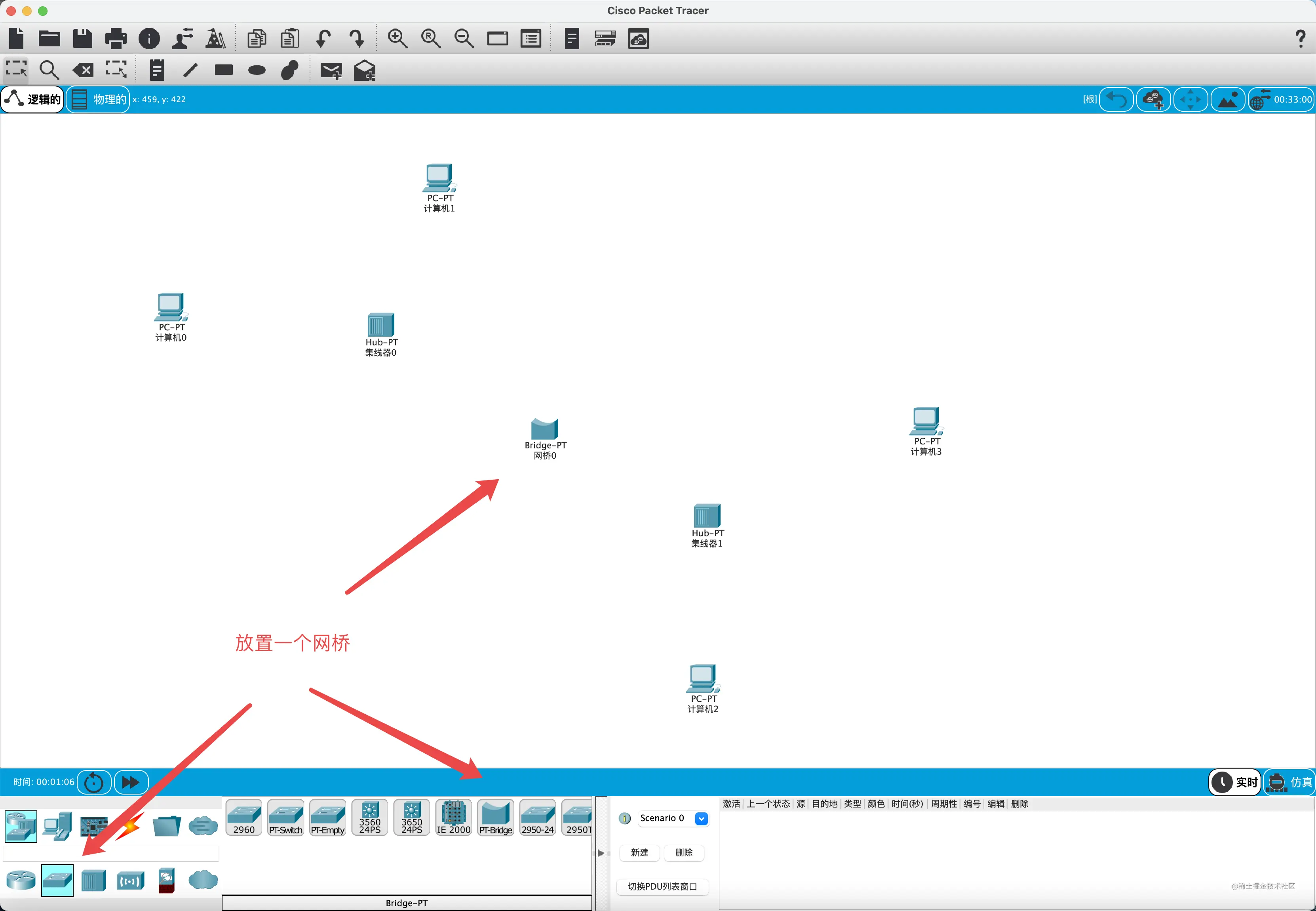Expand the PDU panel arrow
Viewport: 1316px width, 911px height.
[x=601, y=853]
